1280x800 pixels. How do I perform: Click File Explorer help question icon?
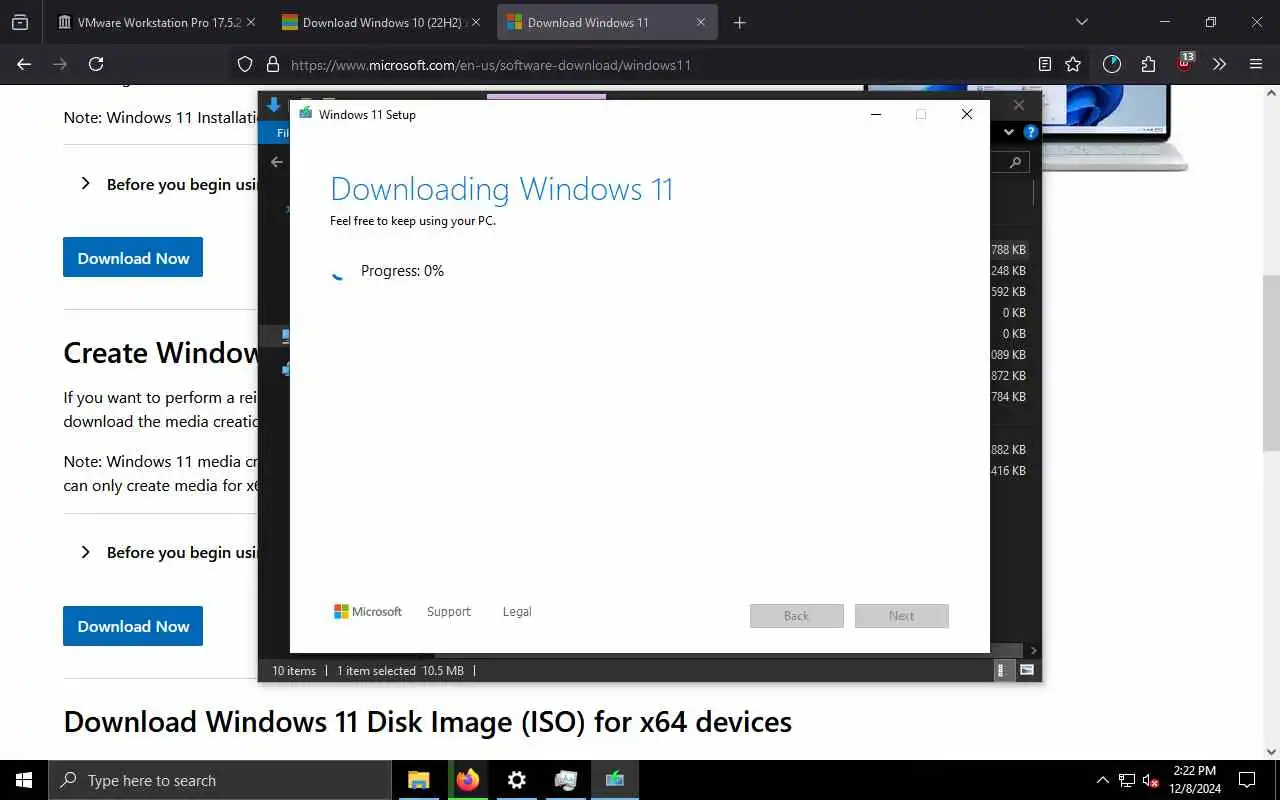click(x=1031, y=132)
